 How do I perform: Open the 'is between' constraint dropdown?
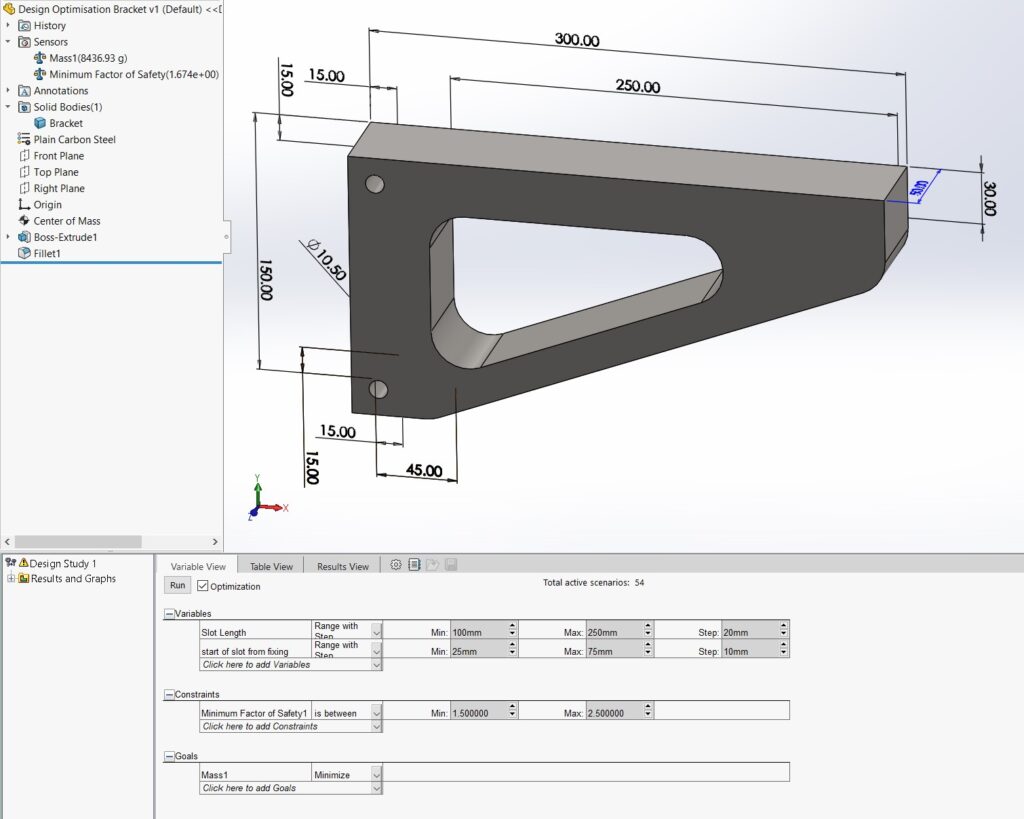pyautogui.click(x=376, y=713)
